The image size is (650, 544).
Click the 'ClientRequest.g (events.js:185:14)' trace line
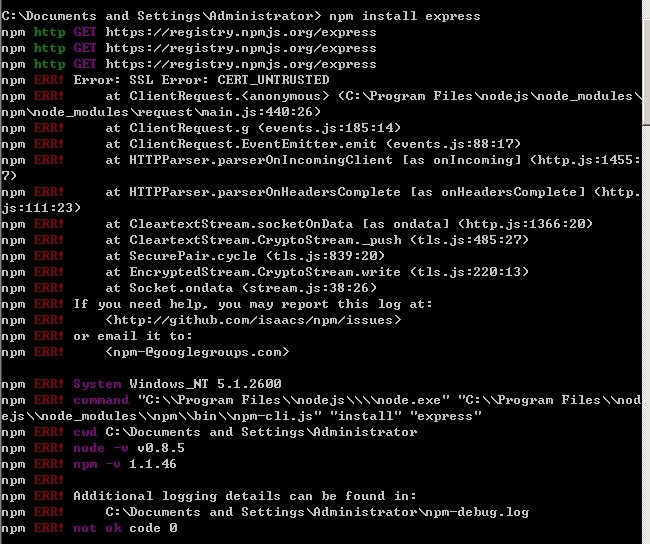265,128
